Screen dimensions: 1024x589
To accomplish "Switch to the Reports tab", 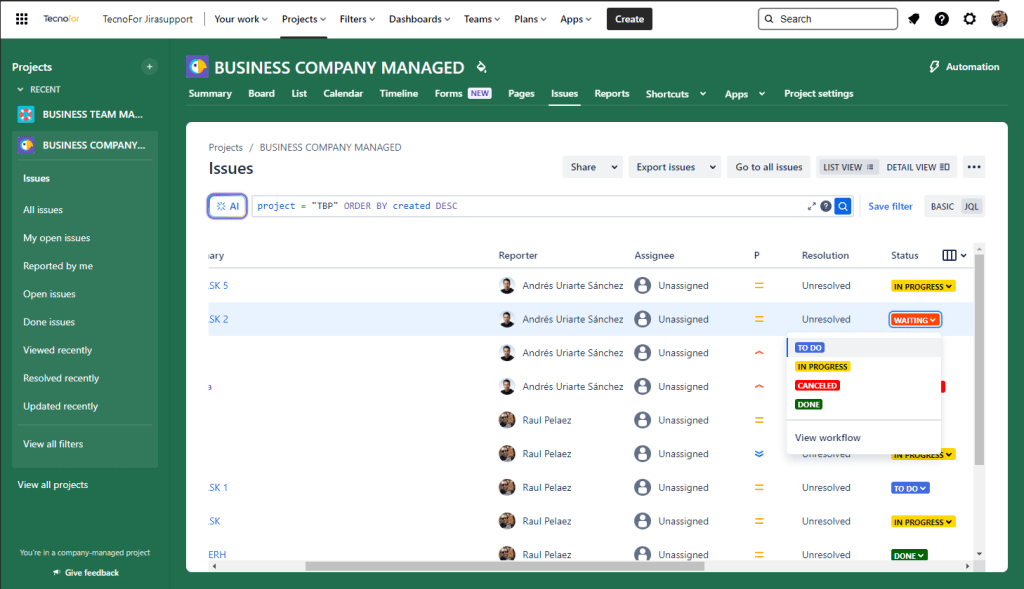I will (x=612, y=94).
